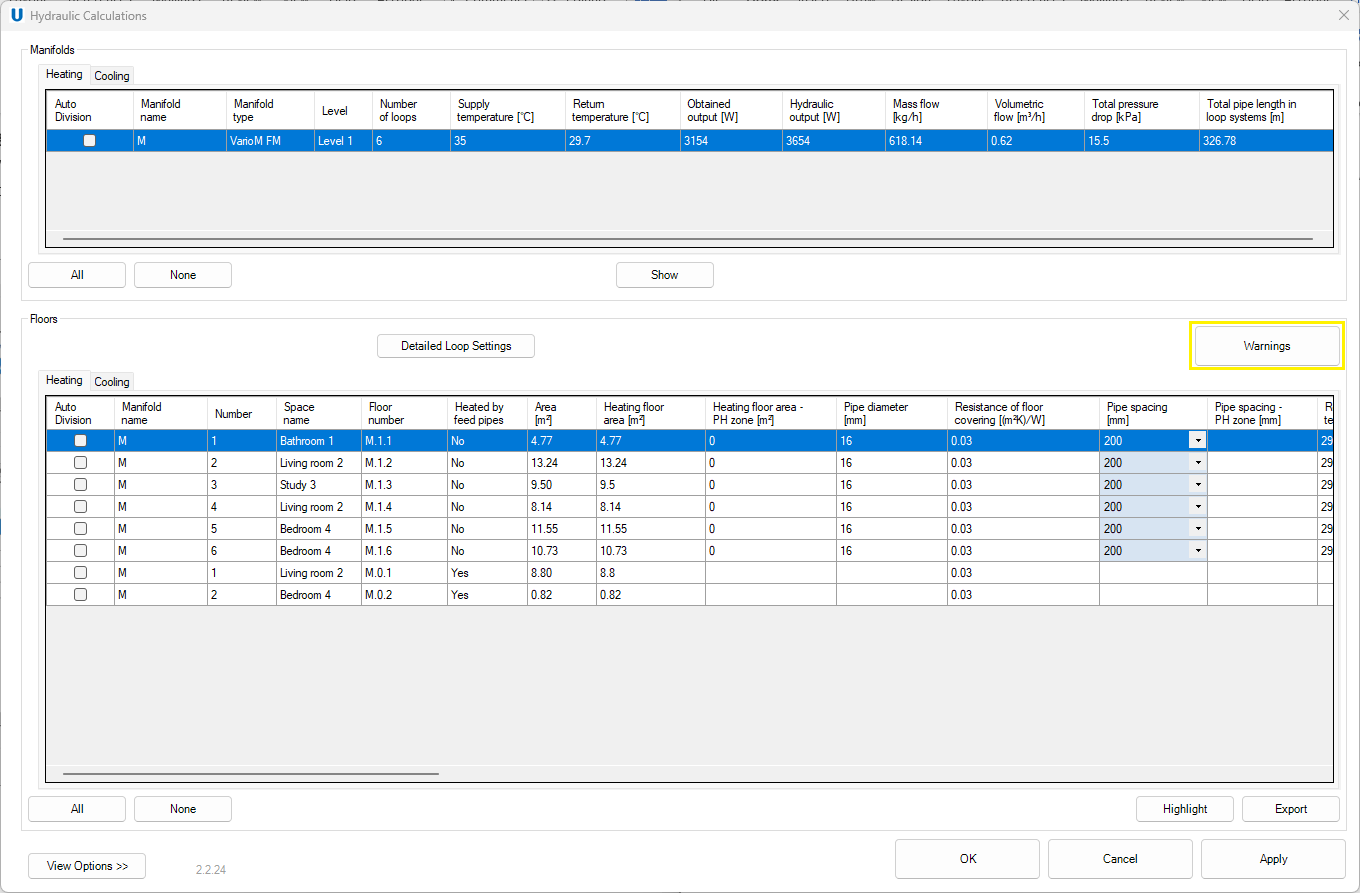Click the Hydraulic Calculations app icon in title bar
Viewport: 1360px width, 893px height.
tap(17, 15)
